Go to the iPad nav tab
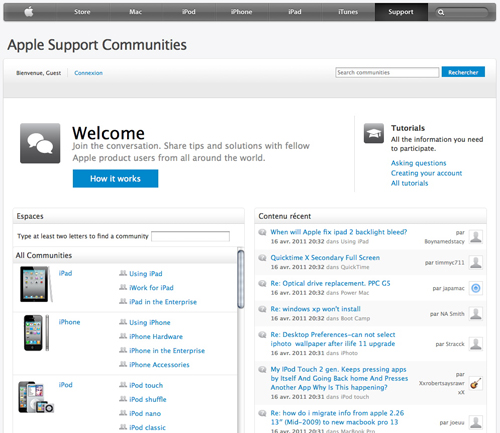Screen dimensions: 500x433 coord(295,12)
